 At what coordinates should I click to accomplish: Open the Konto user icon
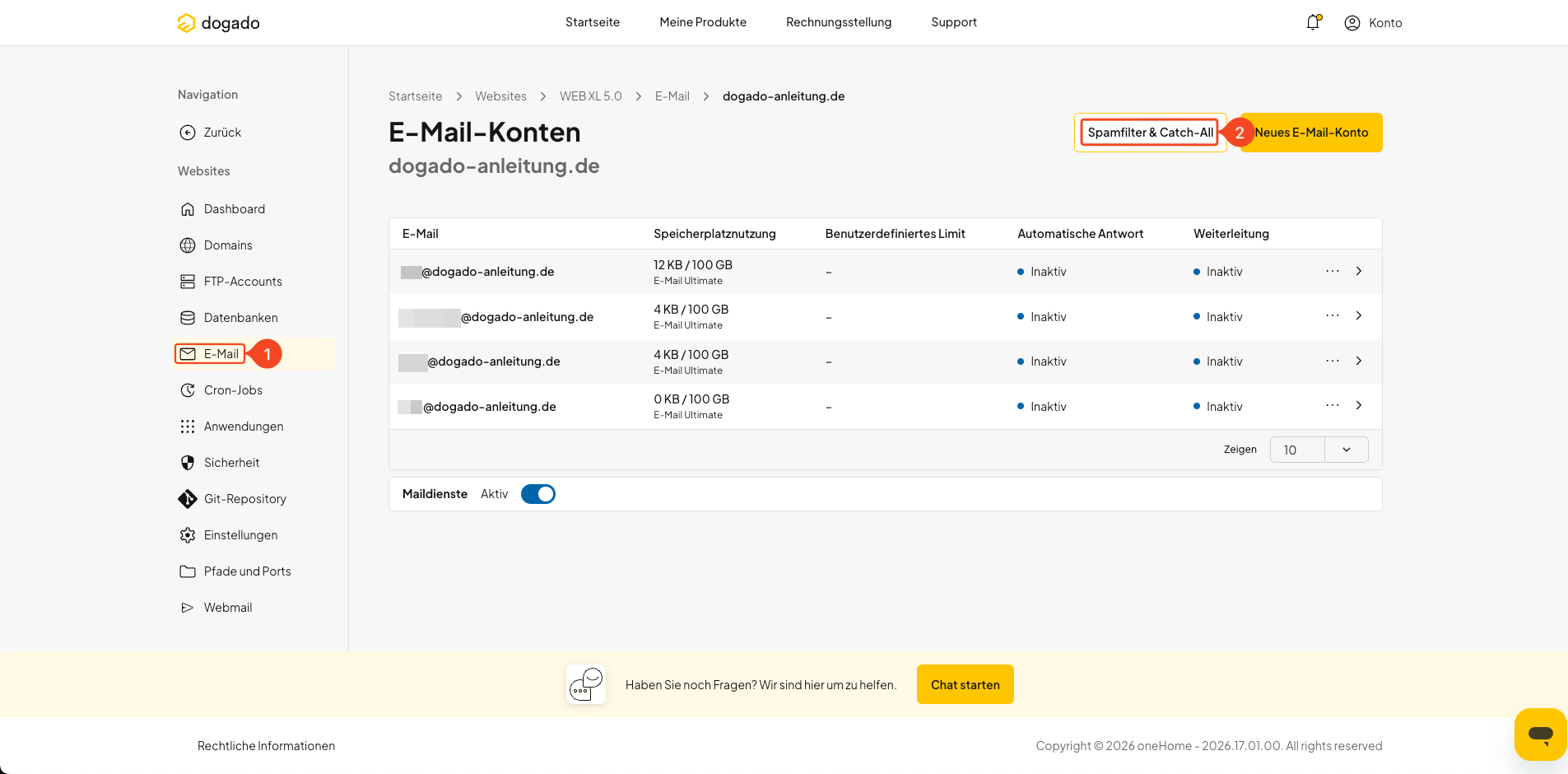click(x=1352, y=23)
